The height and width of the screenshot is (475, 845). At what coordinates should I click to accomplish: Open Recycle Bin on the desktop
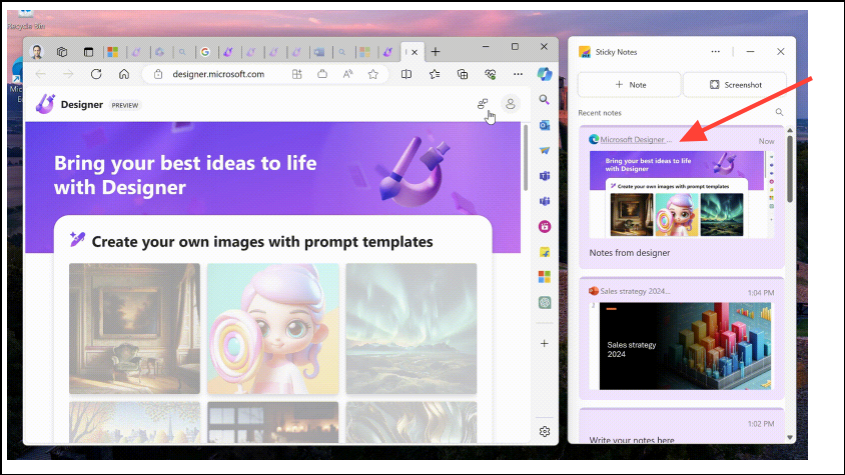25,20
